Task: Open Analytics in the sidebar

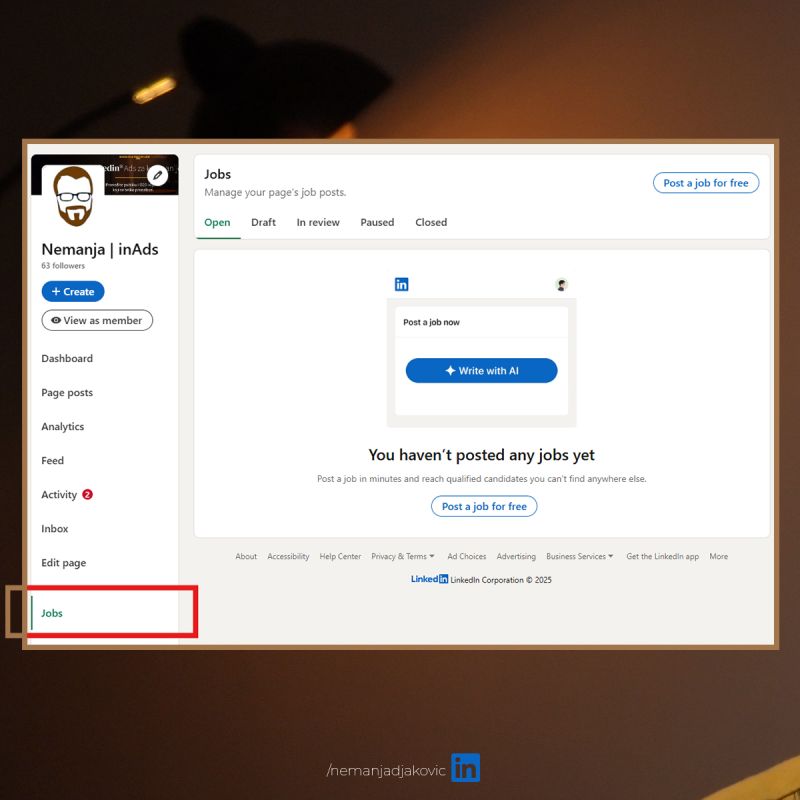Action: tap(63, 427)
